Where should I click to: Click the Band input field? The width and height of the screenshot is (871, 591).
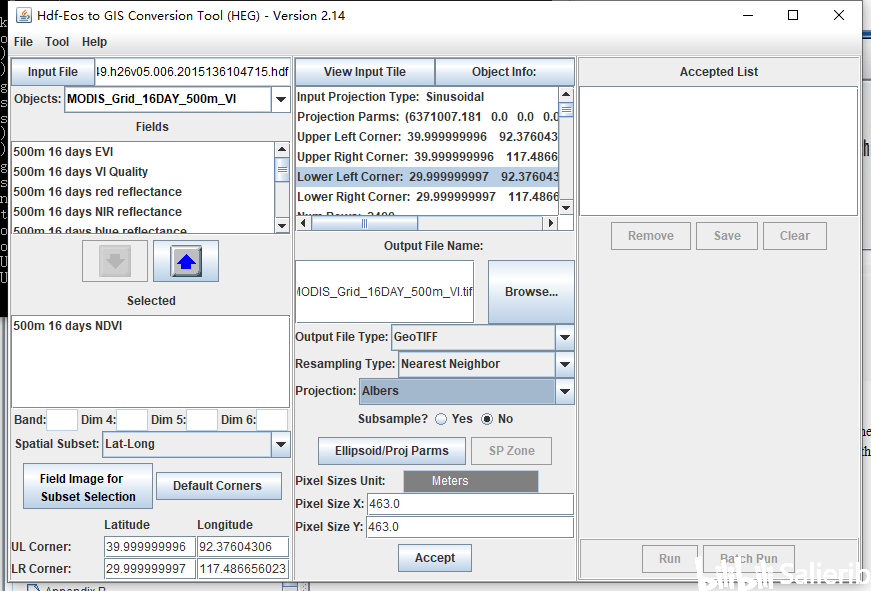(x=62, y=420)
